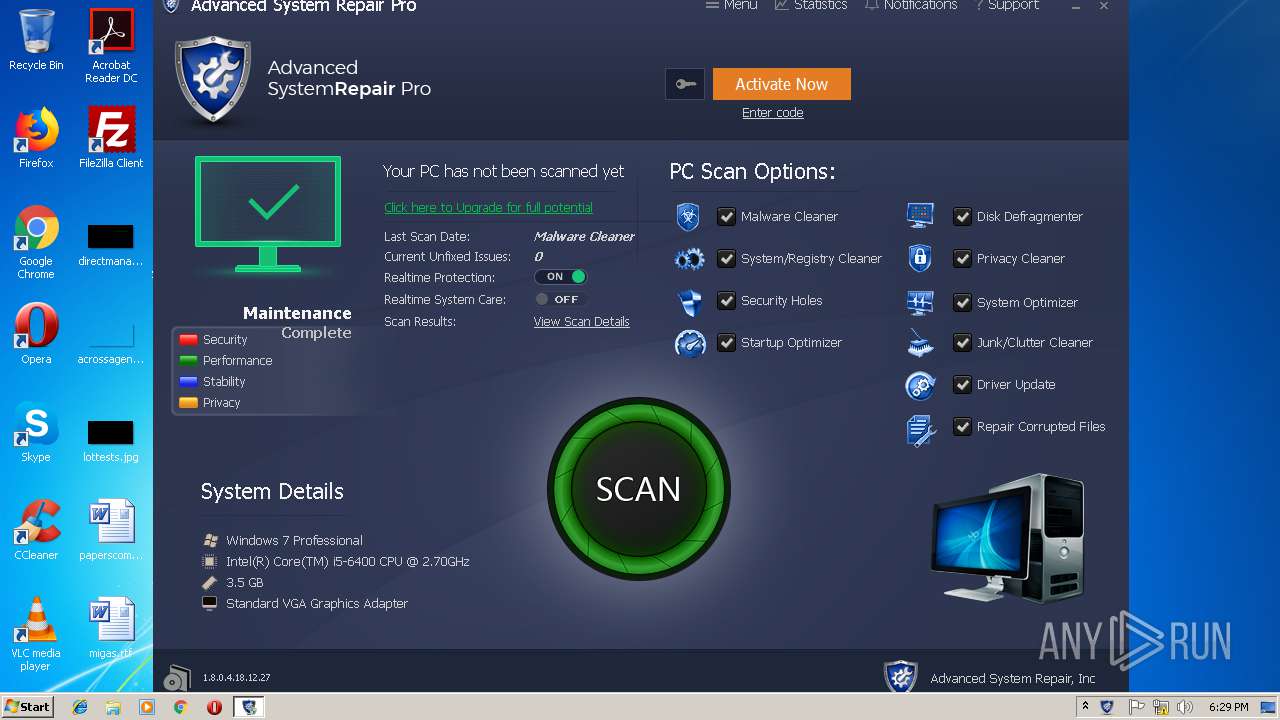Click the blue Stability legend swatch

tap(188, 382)
